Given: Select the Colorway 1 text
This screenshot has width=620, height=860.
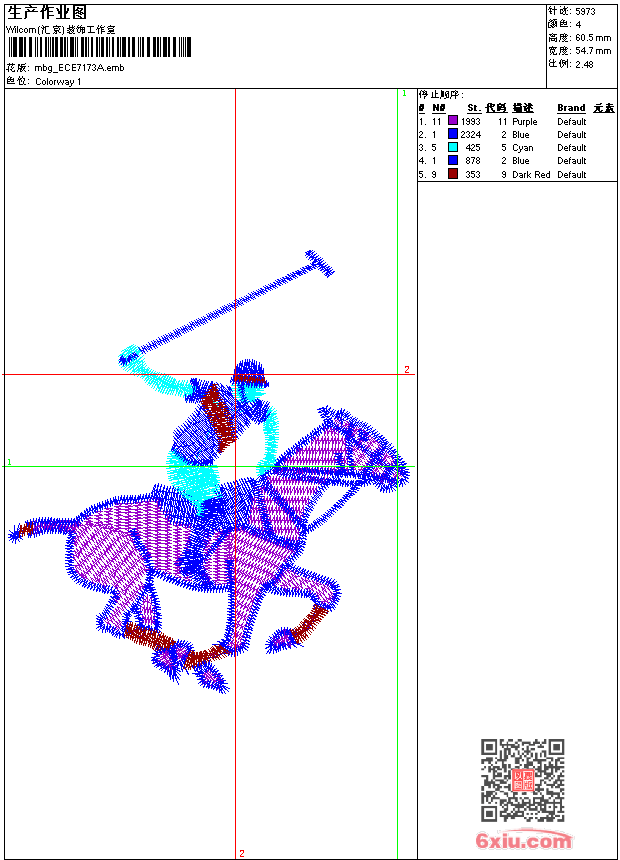Looking at the screenshot, I should point(58,82).
